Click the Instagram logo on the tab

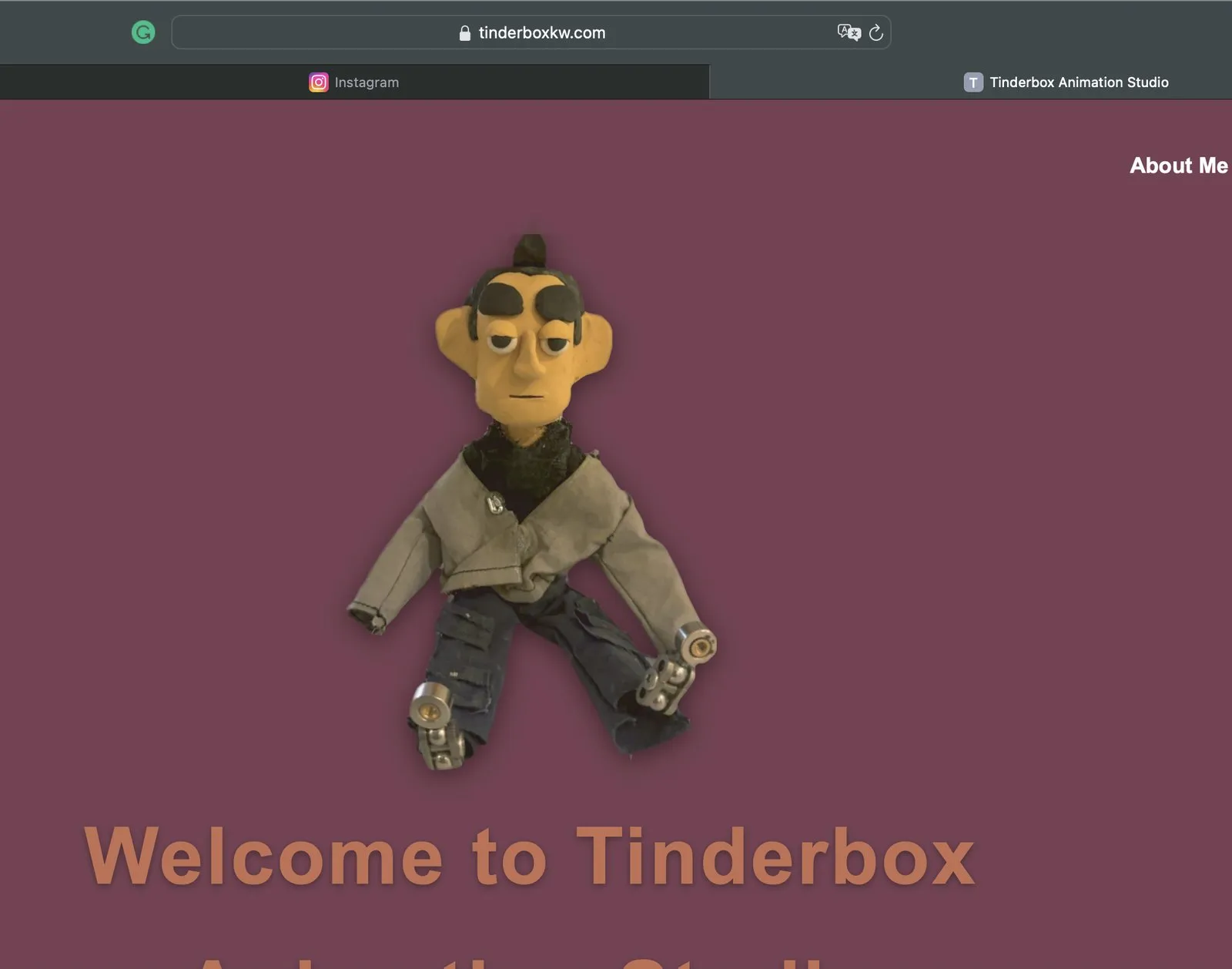click(x=319, y=82)
